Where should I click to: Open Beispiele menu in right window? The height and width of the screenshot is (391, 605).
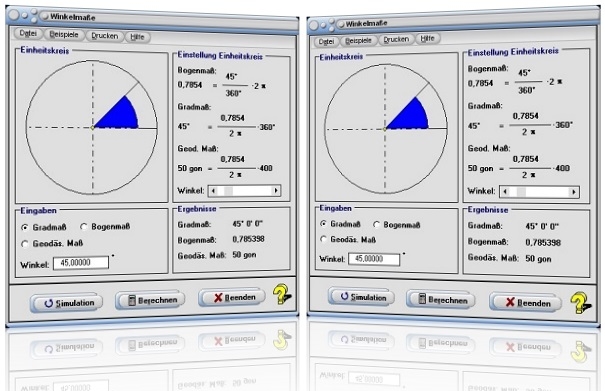358,40
